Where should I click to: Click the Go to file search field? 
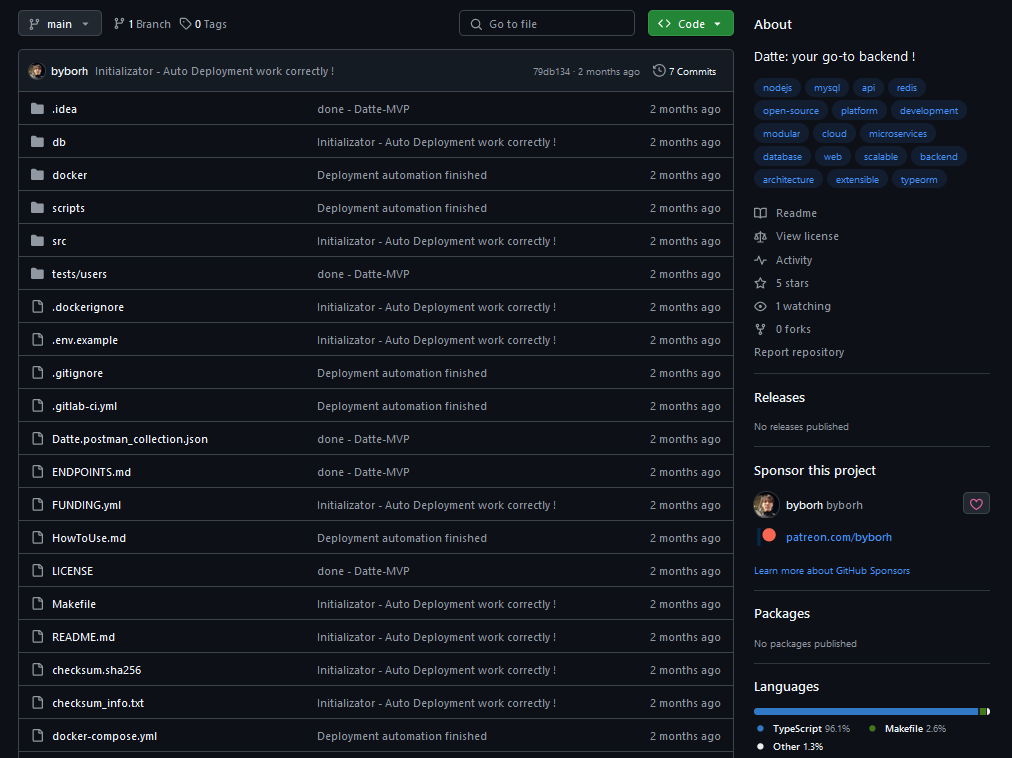tap(547, 24)
